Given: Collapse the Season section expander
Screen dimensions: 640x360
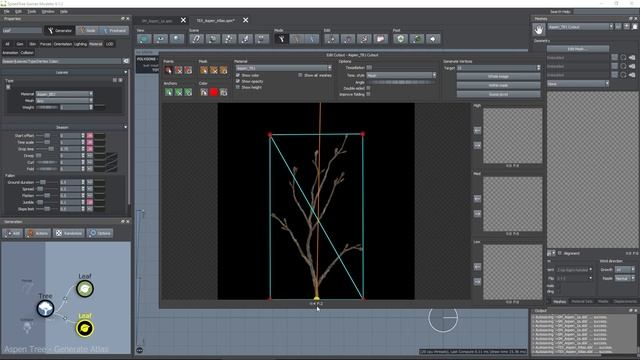Looking at the screenshot, I should 125,127.
